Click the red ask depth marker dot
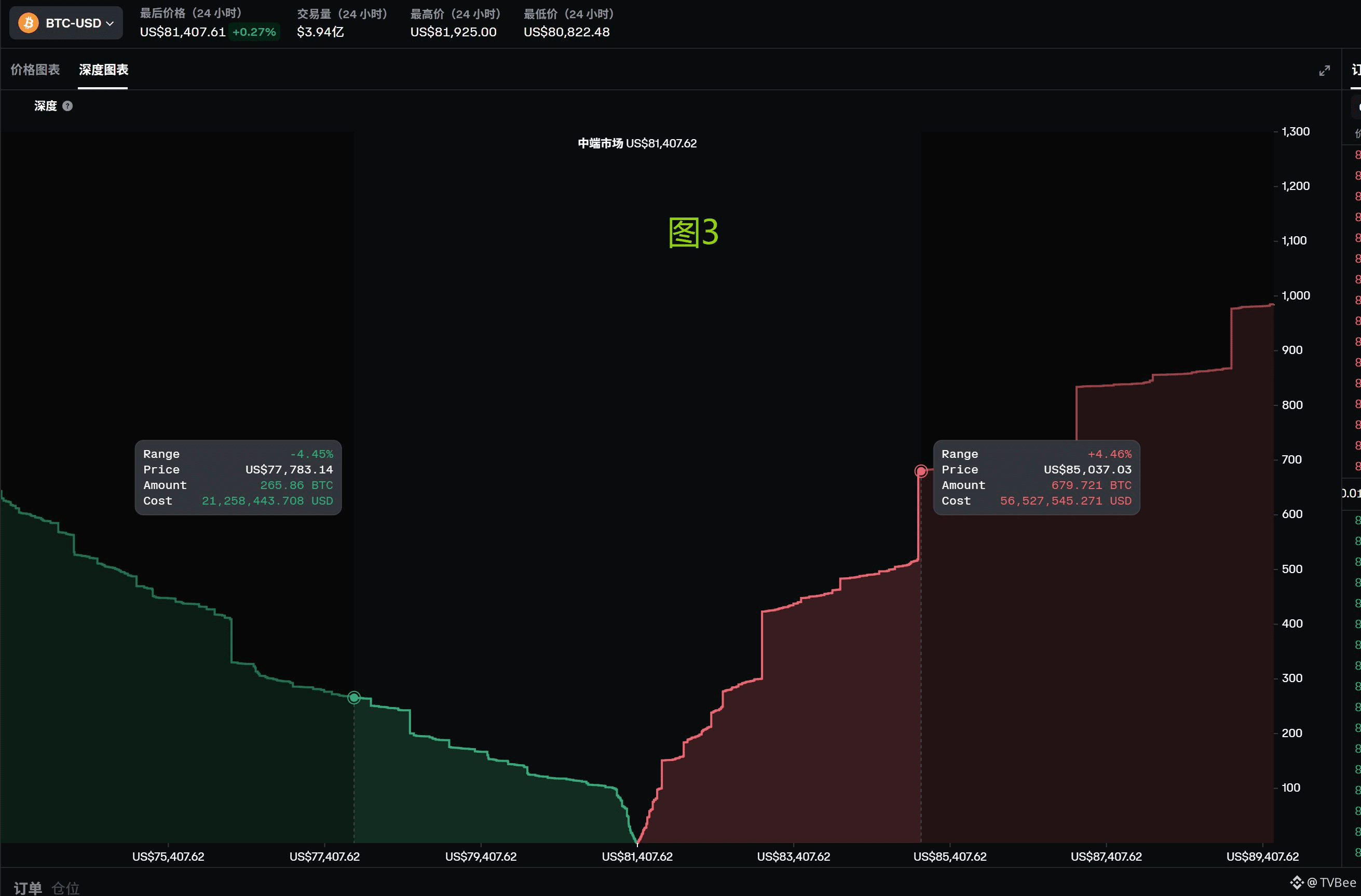 click(x=921, y=471)
